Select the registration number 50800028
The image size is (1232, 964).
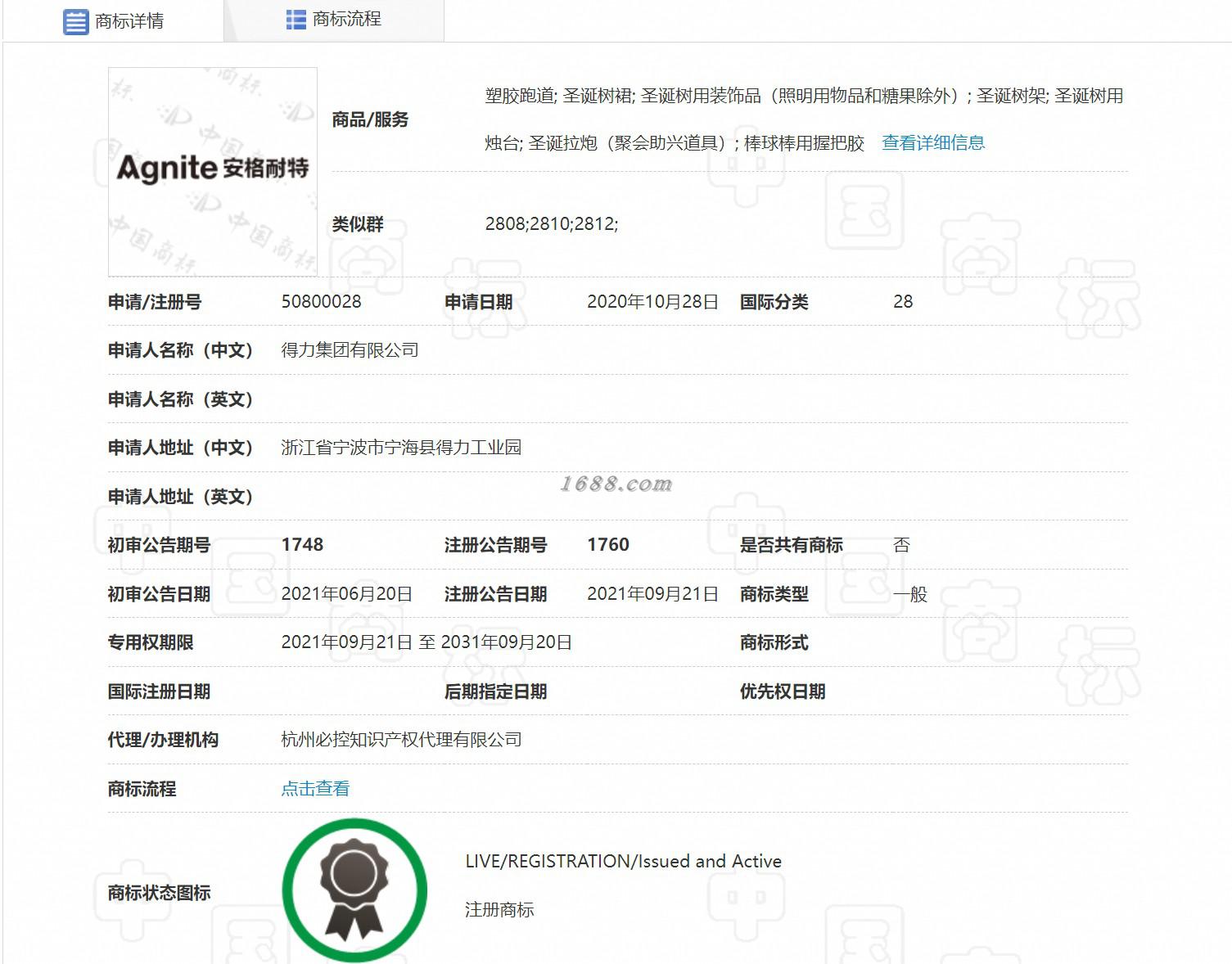pos(321,302)
